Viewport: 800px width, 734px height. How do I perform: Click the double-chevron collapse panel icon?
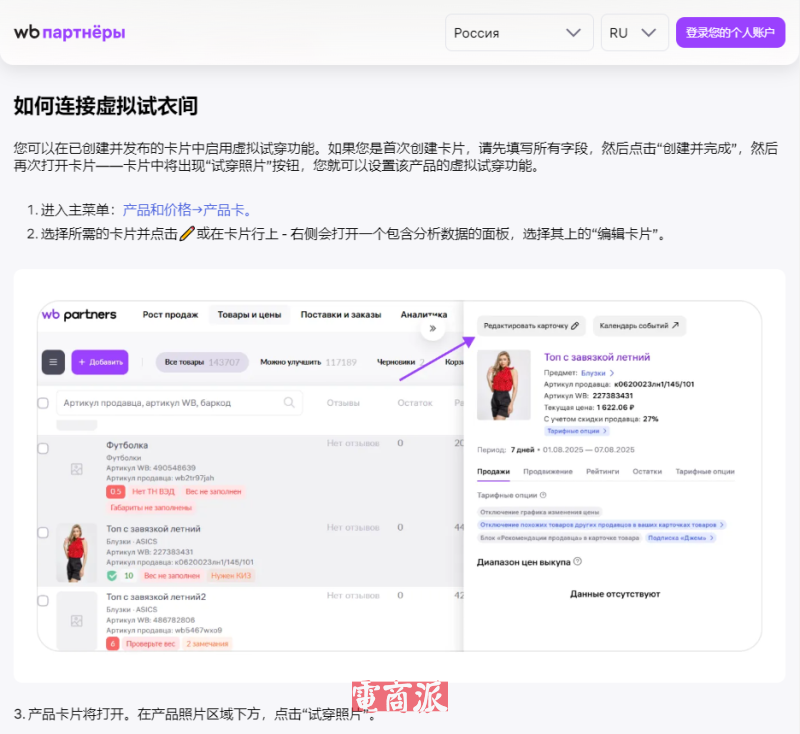432,327
